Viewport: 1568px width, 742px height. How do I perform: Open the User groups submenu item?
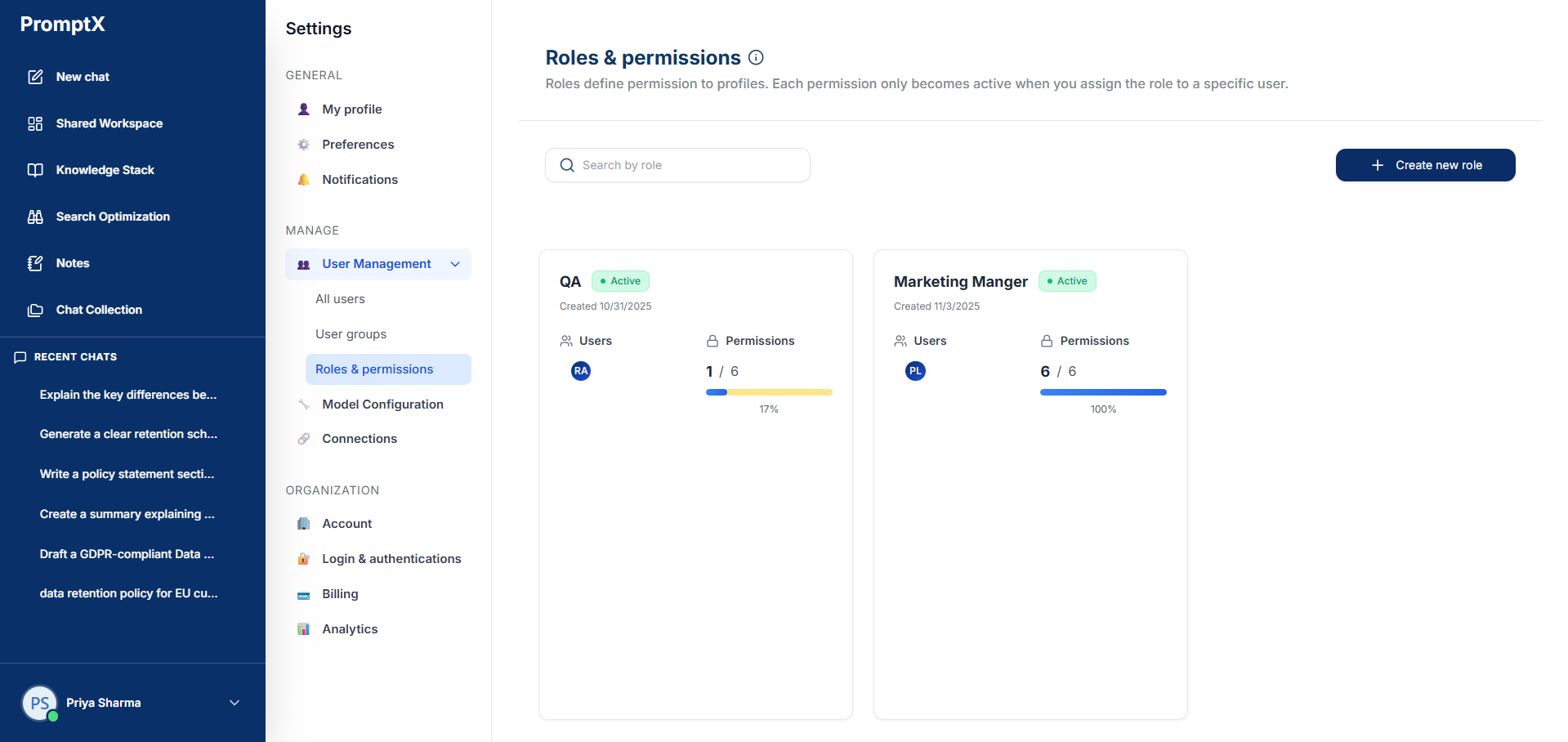coord(351,334)
